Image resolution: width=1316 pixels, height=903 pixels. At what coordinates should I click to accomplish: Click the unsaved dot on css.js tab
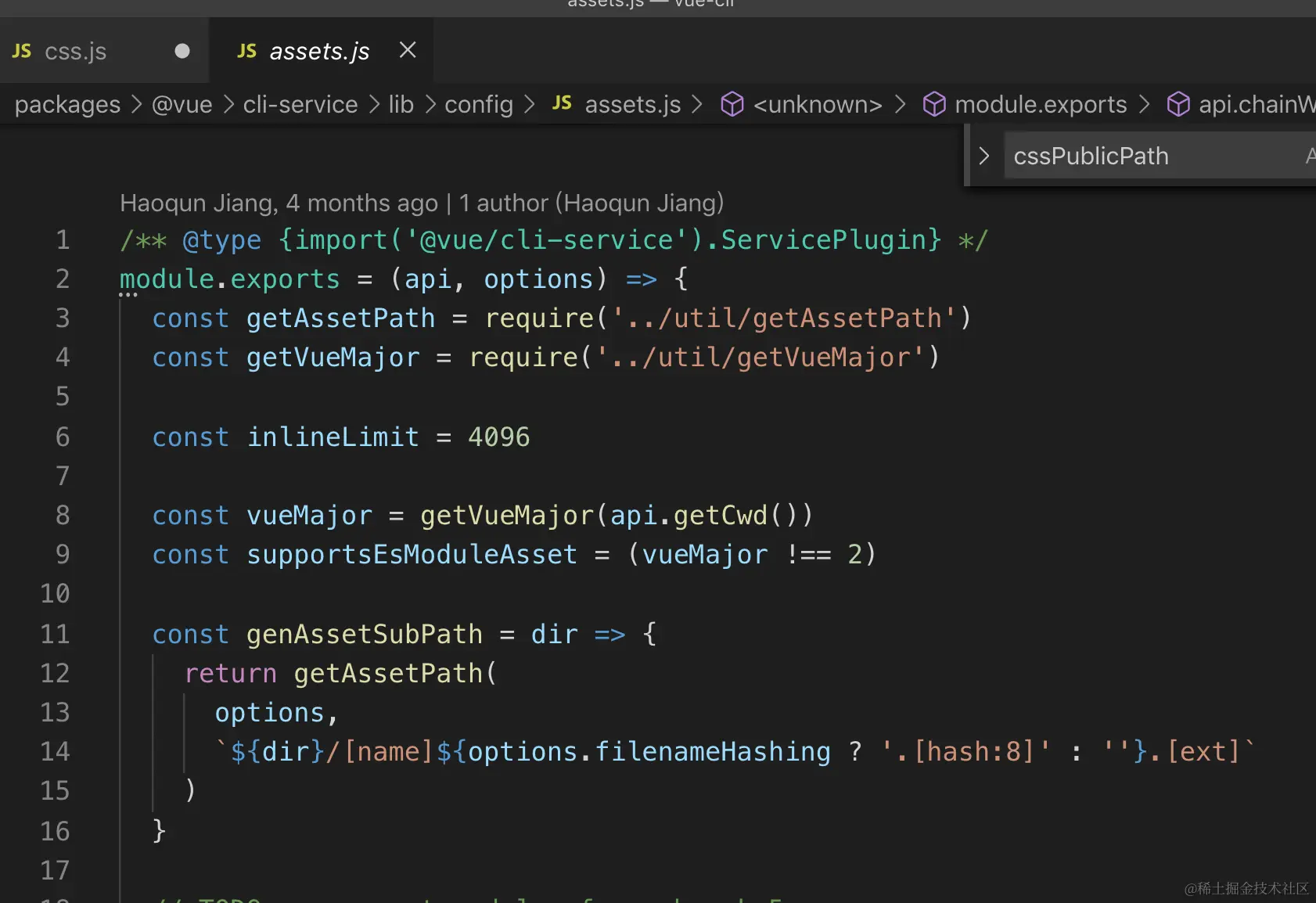pyautogui.click(x=182, y=51)
